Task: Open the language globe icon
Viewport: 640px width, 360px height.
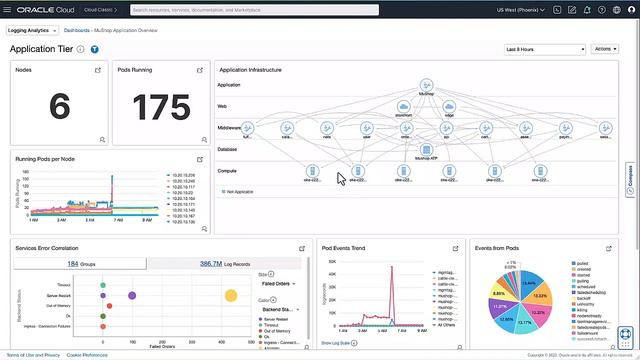Action: 617,10
